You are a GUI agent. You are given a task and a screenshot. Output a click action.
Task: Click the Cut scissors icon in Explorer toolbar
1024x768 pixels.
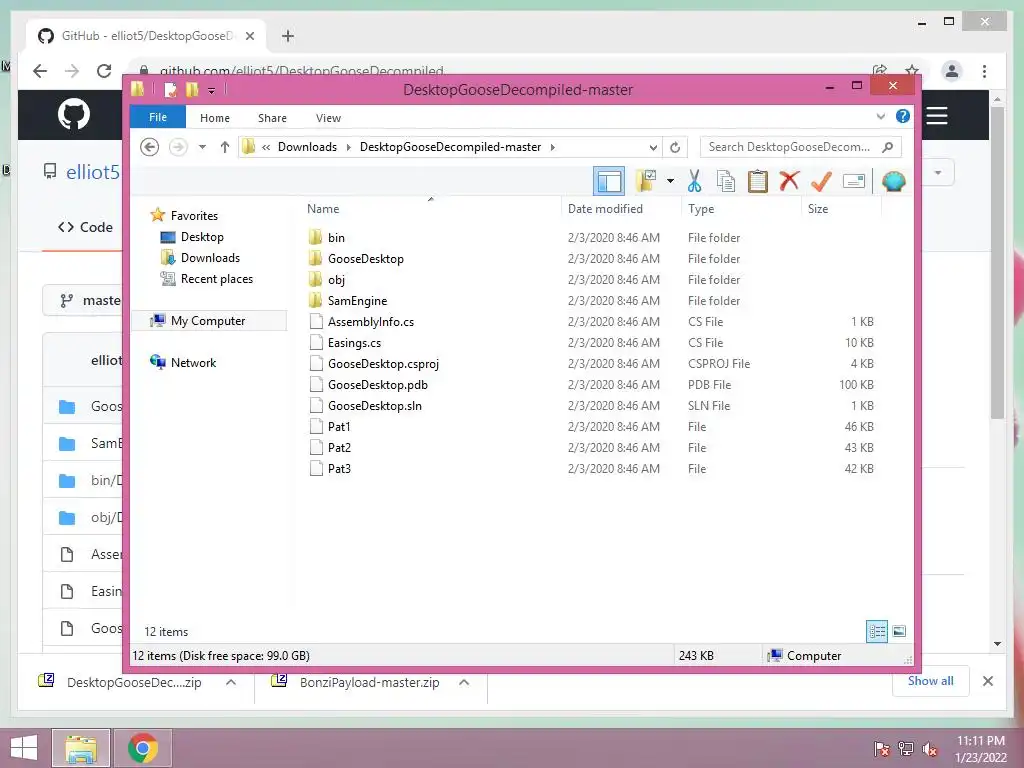click(x=694, y=181)
